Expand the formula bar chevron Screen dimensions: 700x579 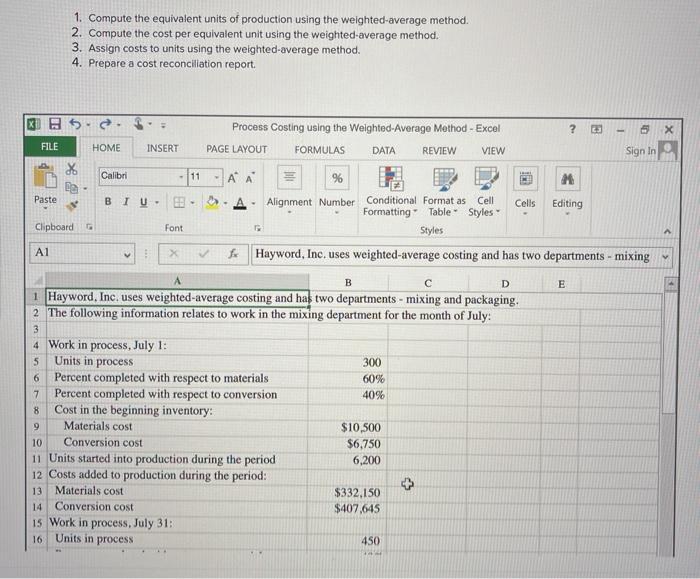point(665,257)
